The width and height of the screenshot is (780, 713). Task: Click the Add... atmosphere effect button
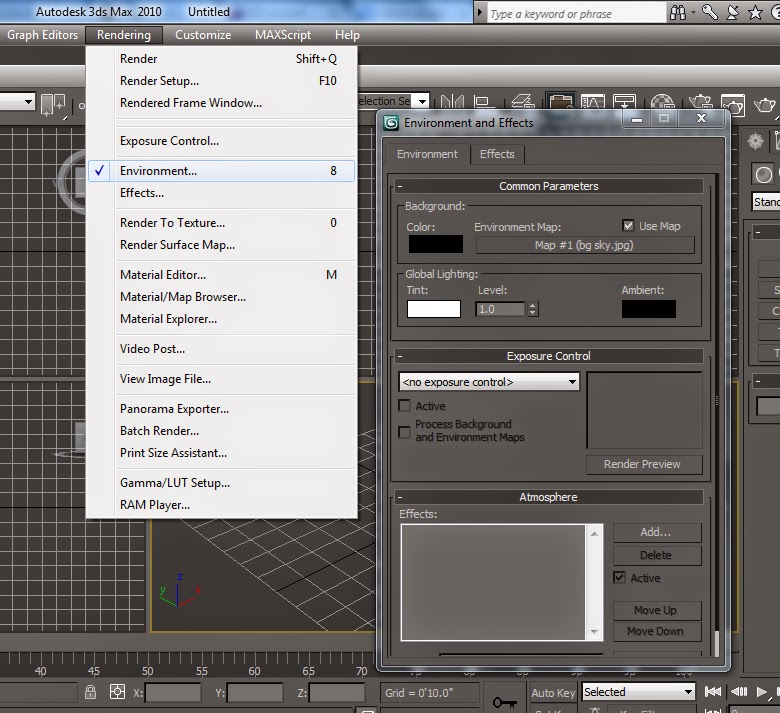click(x=657, y=532)
